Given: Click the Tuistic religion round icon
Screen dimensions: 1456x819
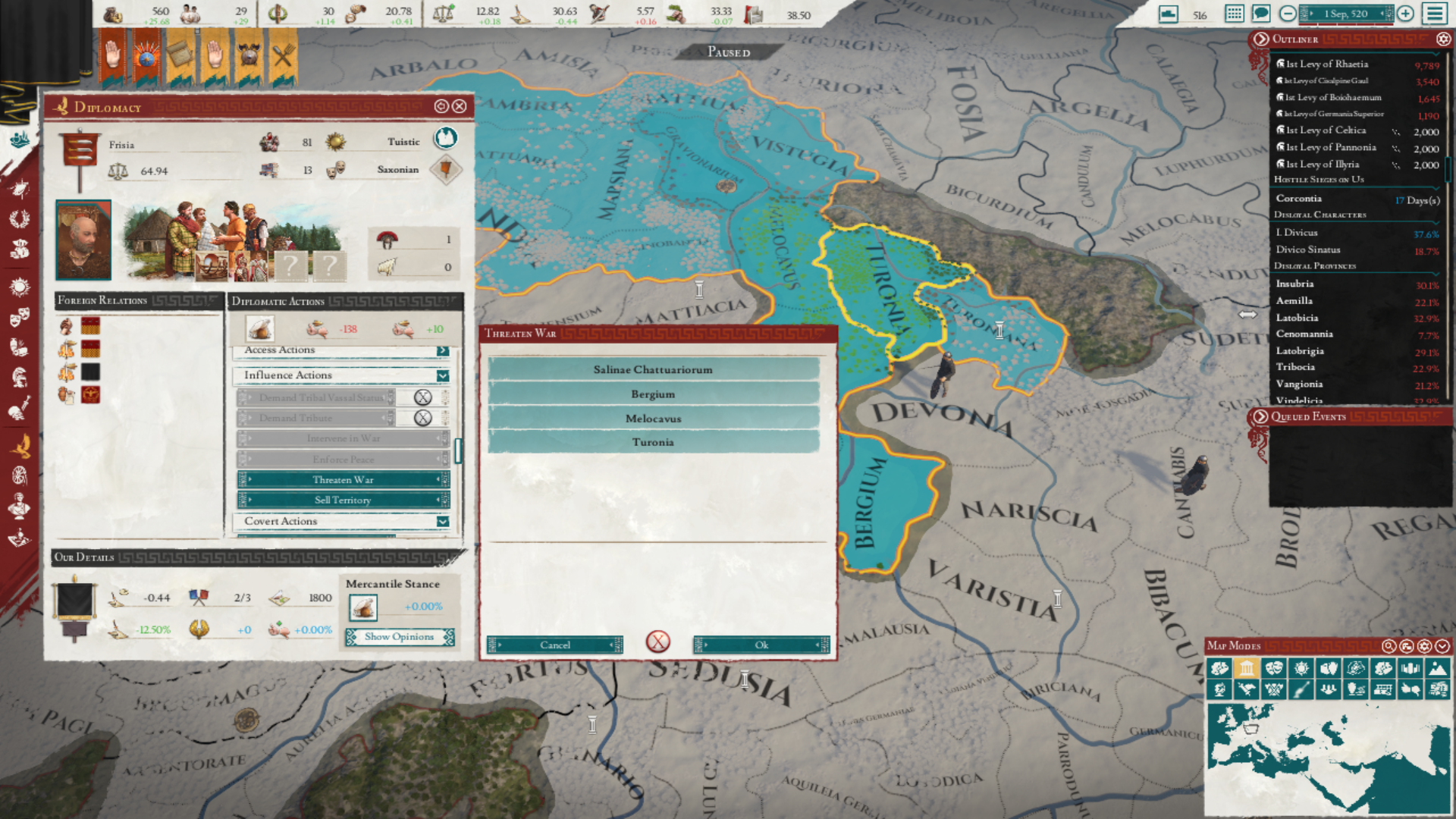Looking at the screenshot, I should (x=446, y=137).
